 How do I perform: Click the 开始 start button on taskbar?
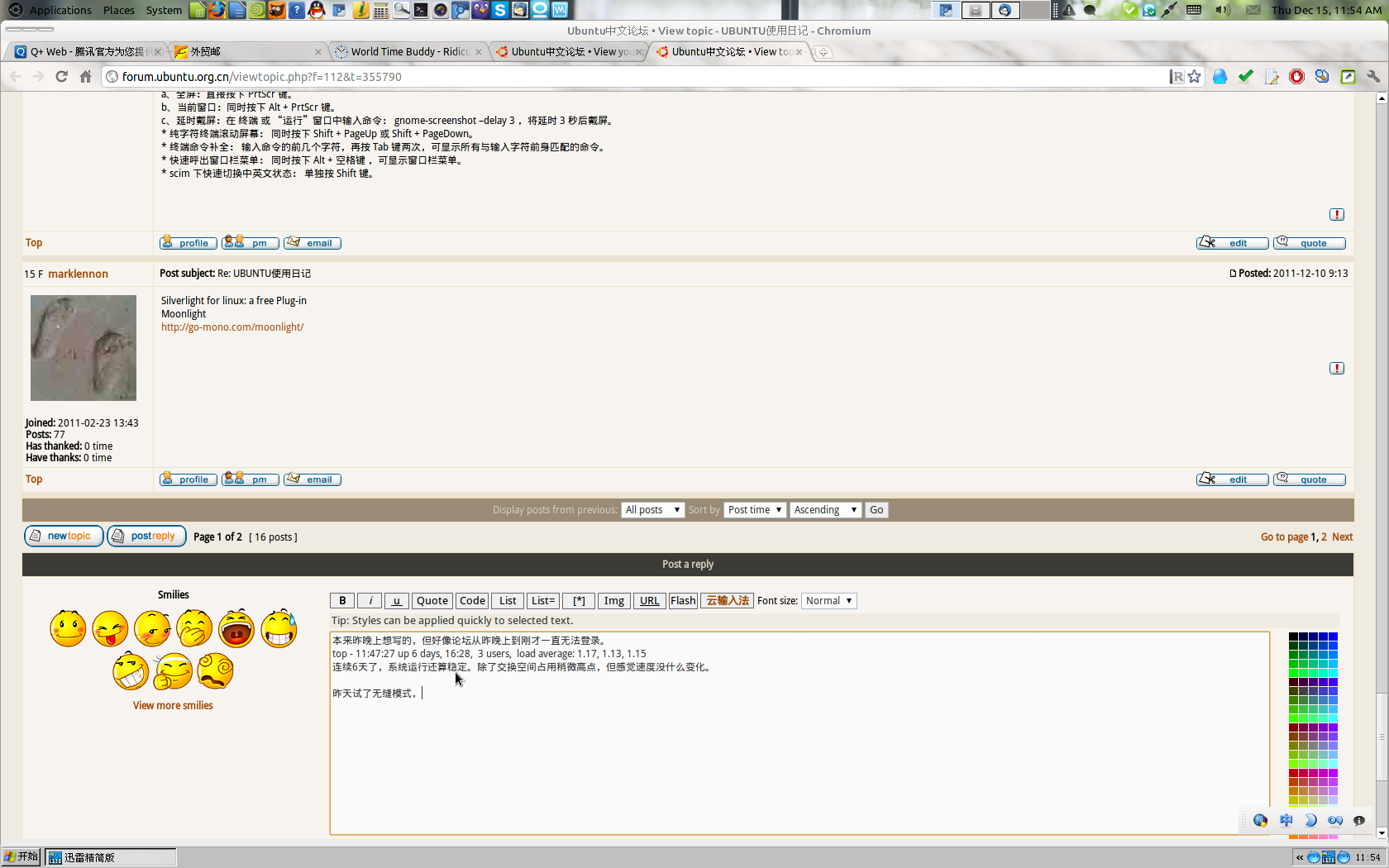21,857
